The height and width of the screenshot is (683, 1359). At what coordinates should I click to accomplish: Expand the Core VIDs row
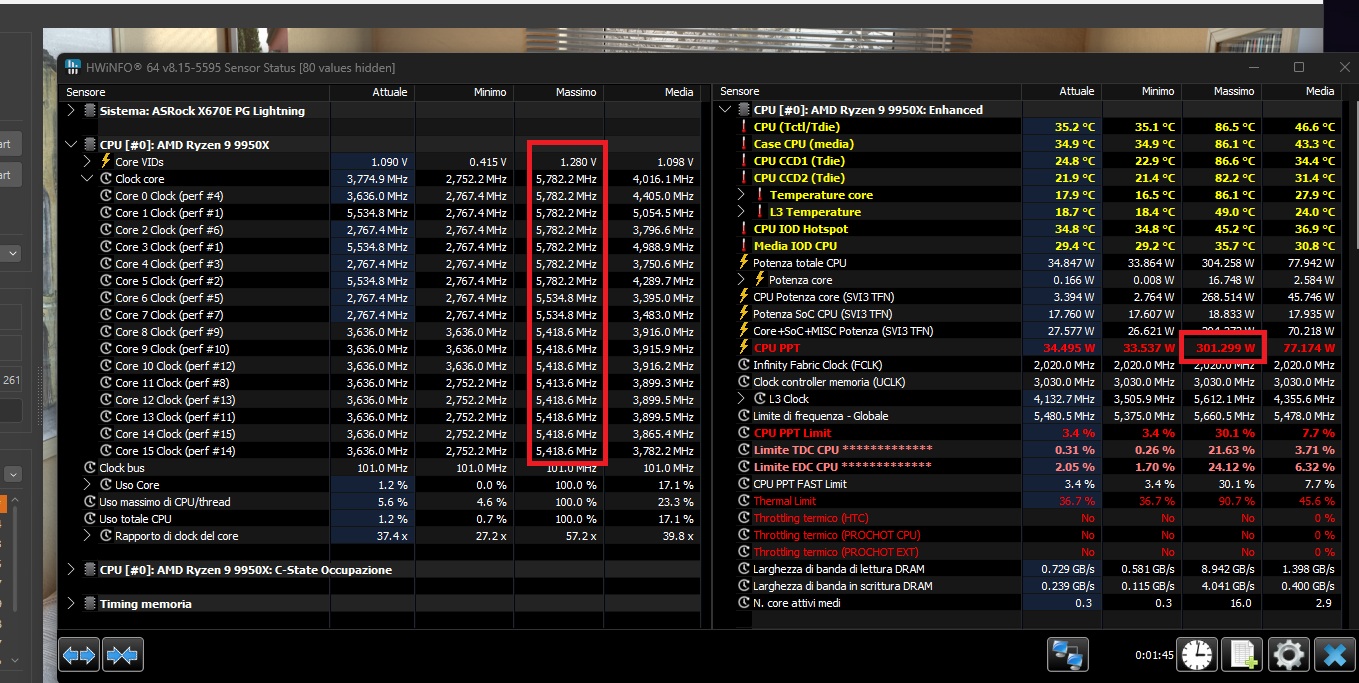coord(87,161)
